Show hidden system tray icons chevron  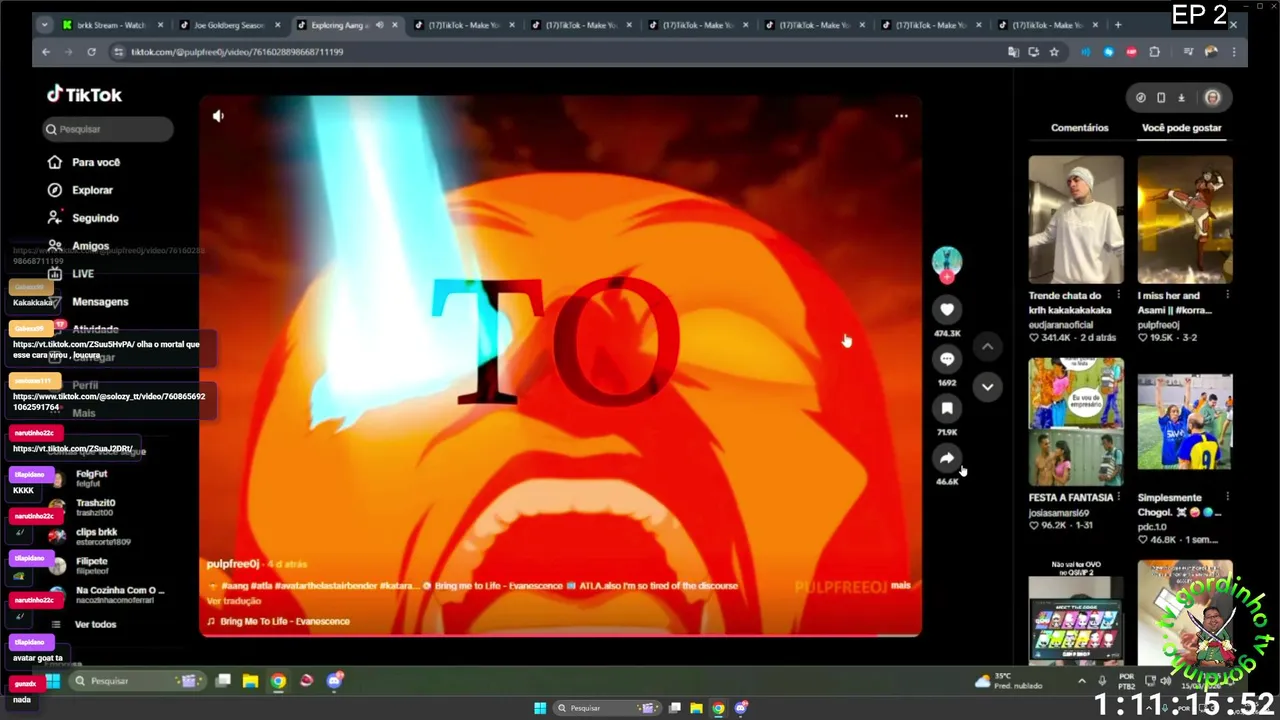1081,681
